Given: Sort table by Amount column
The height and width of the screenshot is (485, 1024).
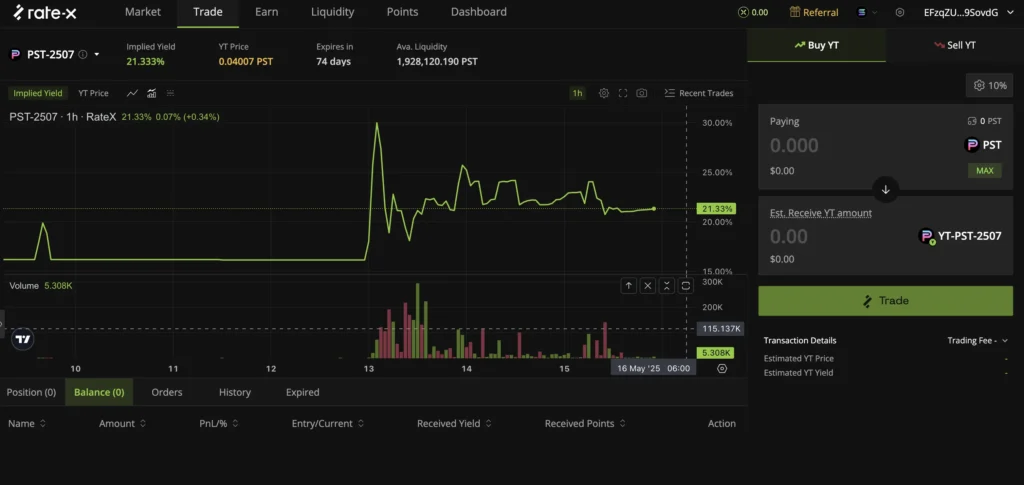Looking at the screenshot, I should pos(122,424).
